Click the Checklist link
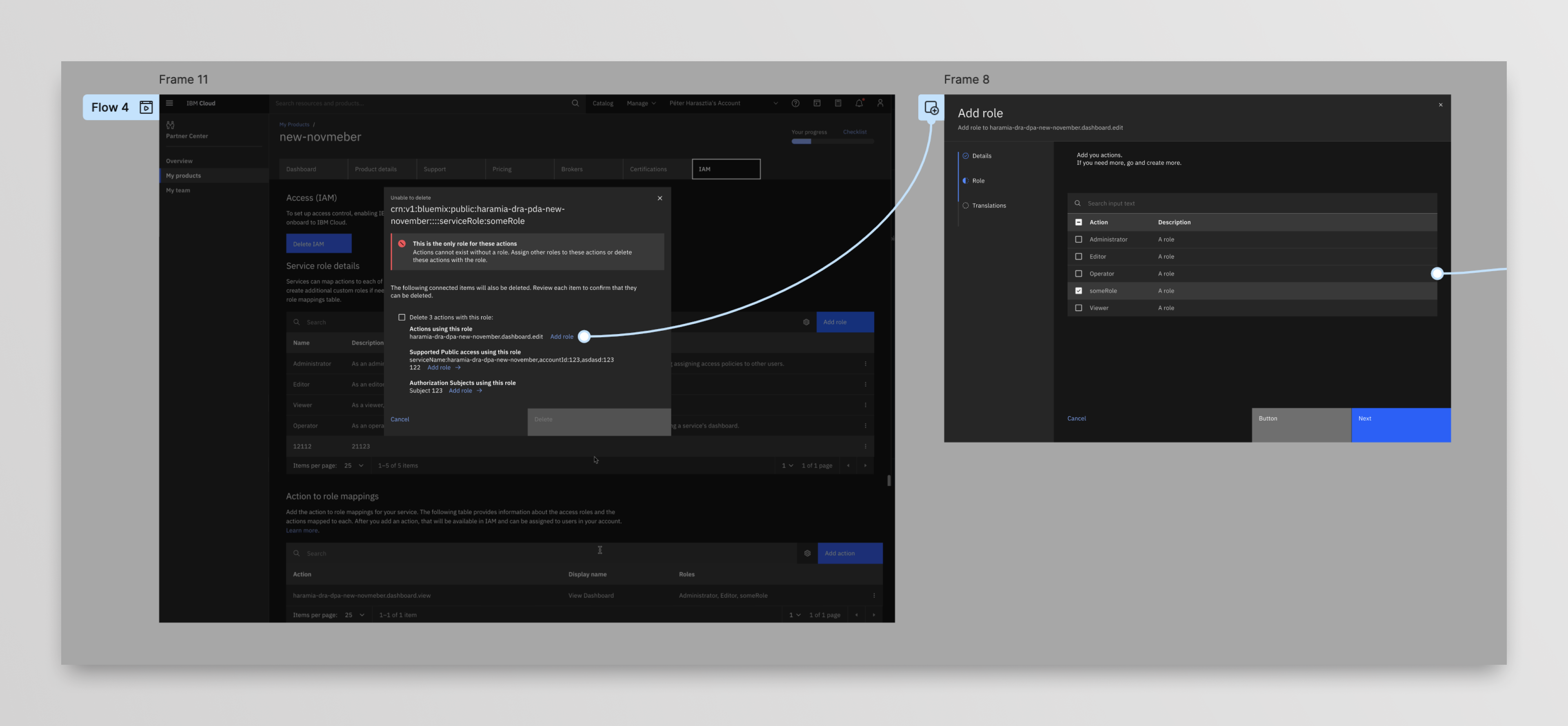Screen dimensions: 1568x726 pyautogui.click(x=854, y=131)
